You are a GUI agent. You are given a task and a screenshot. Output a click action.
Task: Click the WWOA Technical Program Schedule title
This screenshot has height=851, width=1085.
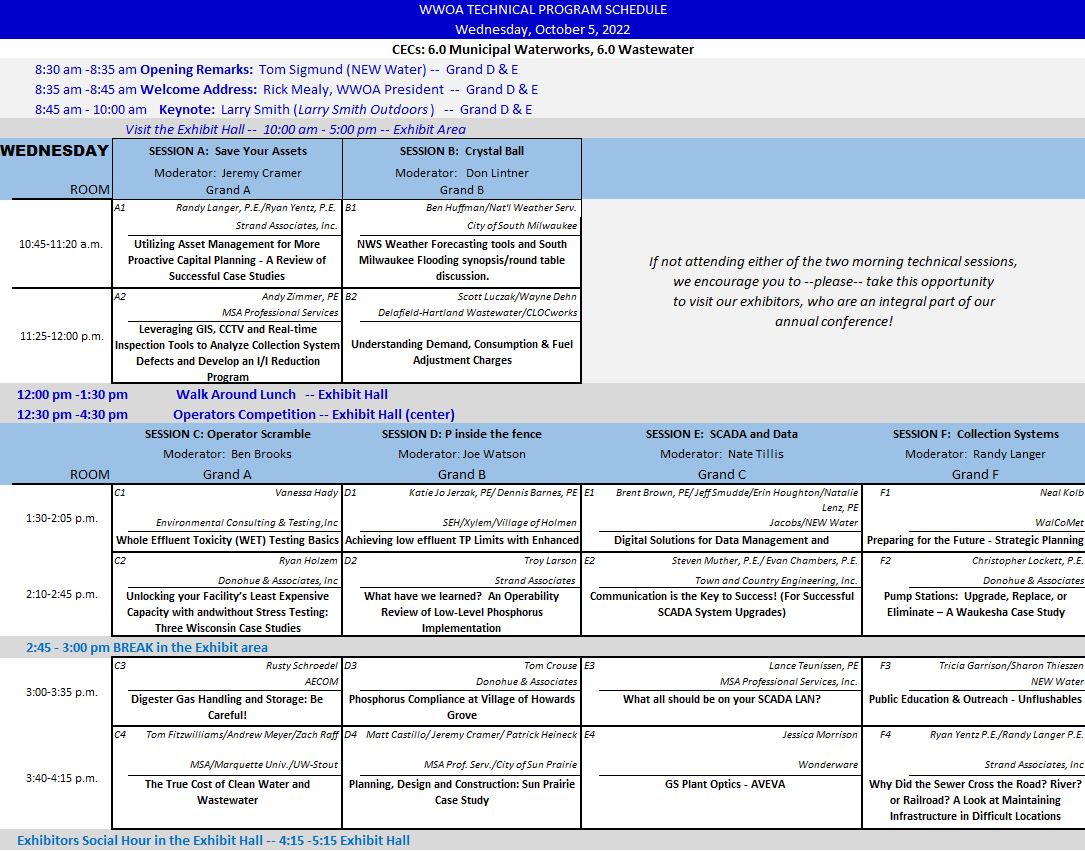coord(542,10)
